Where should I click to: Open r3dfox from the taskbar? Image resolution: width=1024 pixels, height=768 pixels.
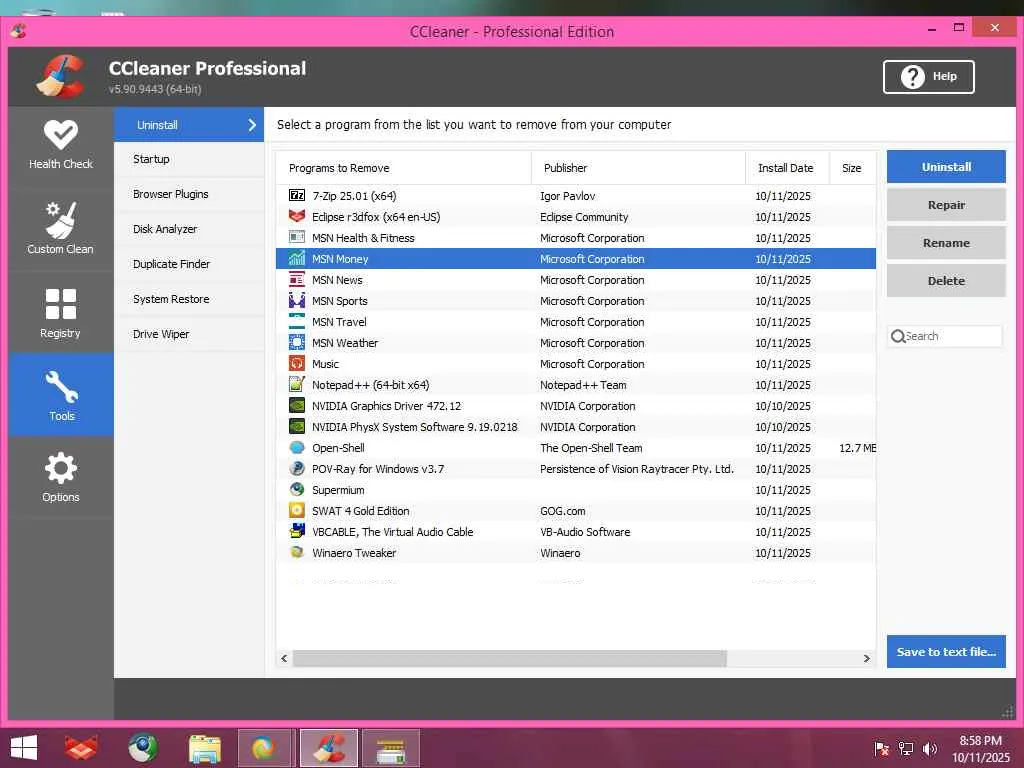click(80, 748)
